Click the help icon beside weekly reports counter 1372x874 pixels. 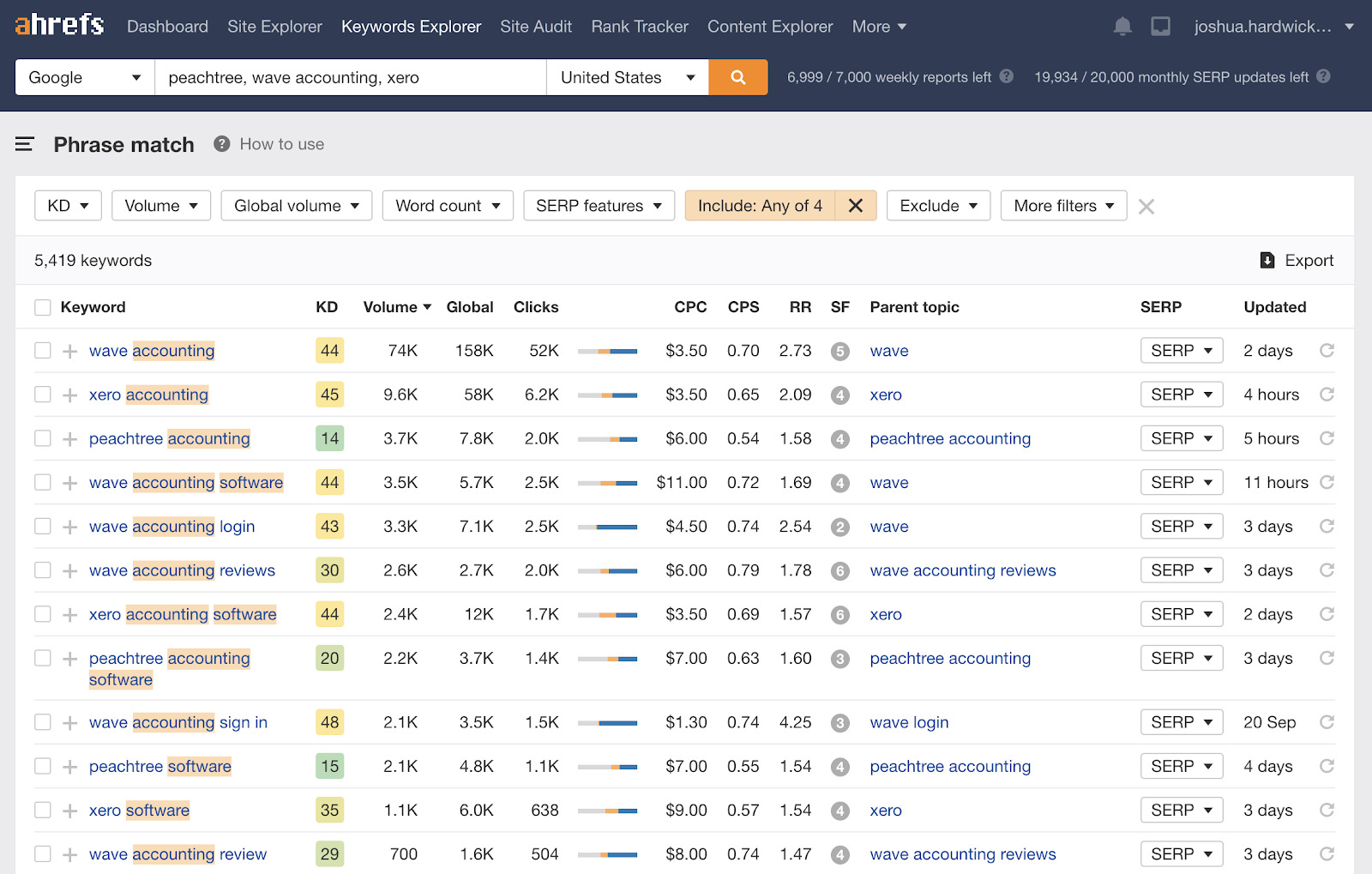(x=1005, y=76)
